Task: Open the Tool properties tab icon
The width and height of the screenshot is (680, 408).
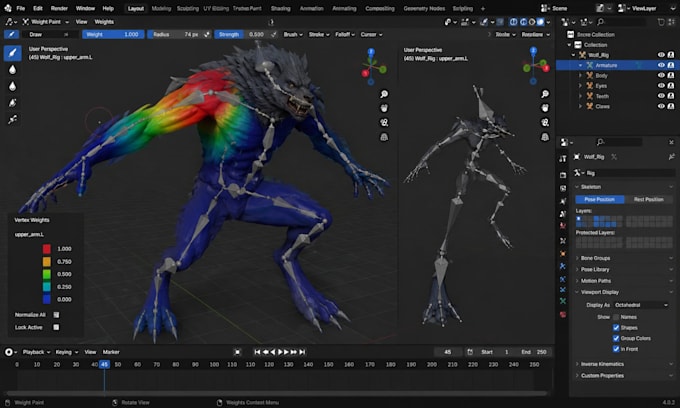Action: click(x=563, y=159)
